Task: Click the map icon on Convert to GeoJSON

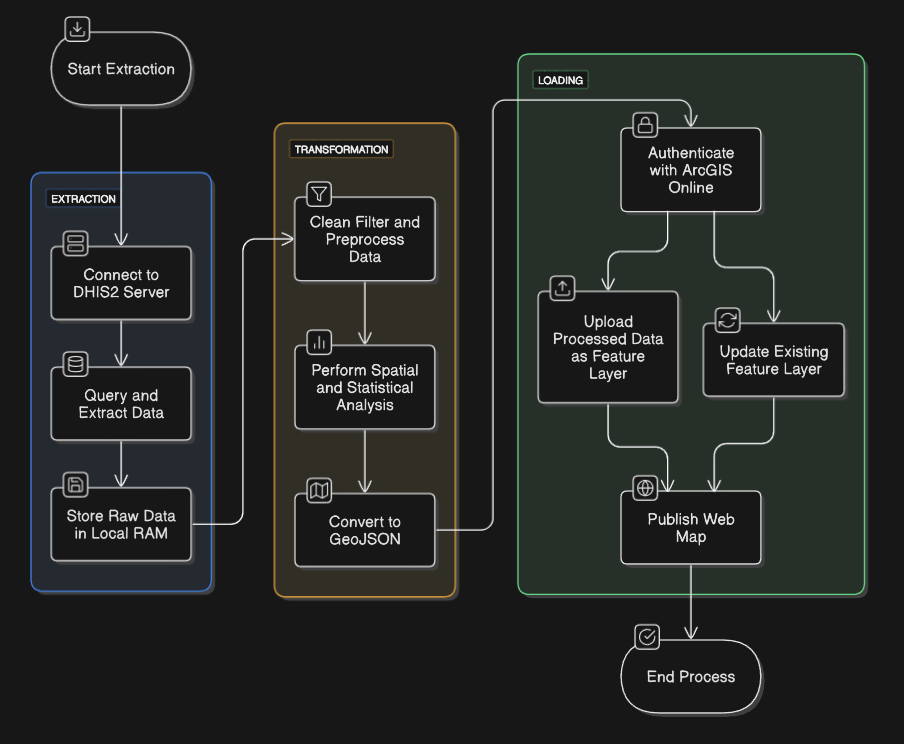Action: [x=319, y=490]
